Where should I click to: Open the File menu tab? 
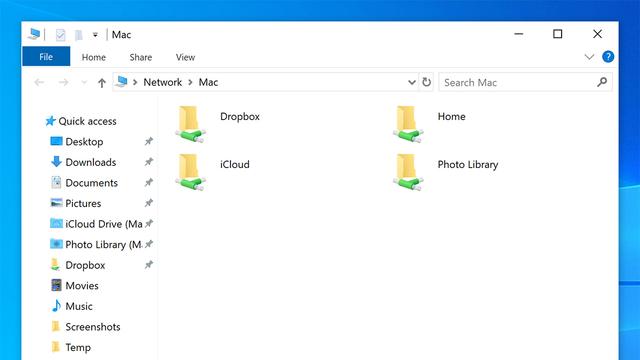tap(46, 57)
